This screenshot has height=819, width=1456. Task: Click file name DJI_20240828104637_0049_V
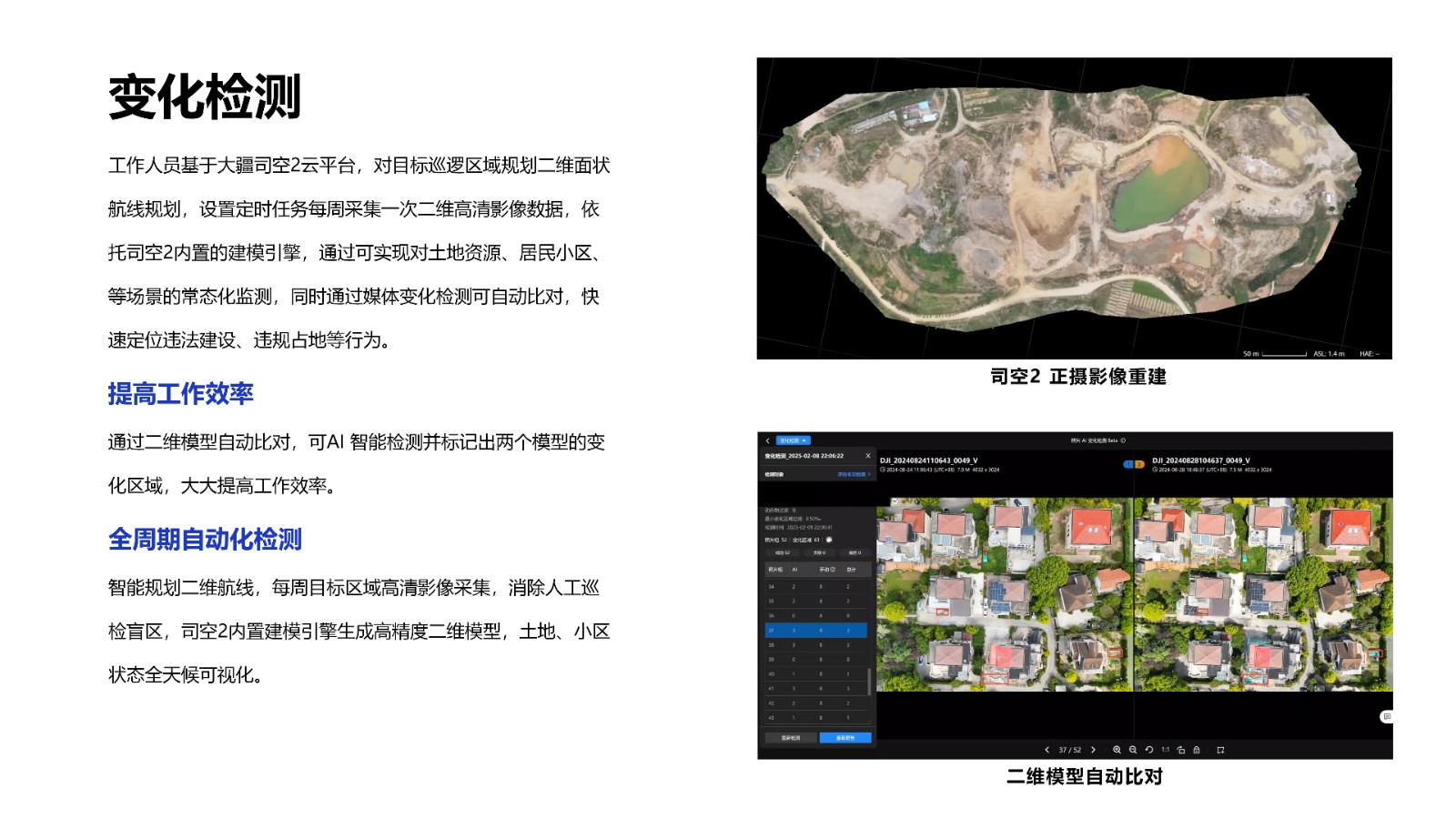click(x=1201, y=460)
